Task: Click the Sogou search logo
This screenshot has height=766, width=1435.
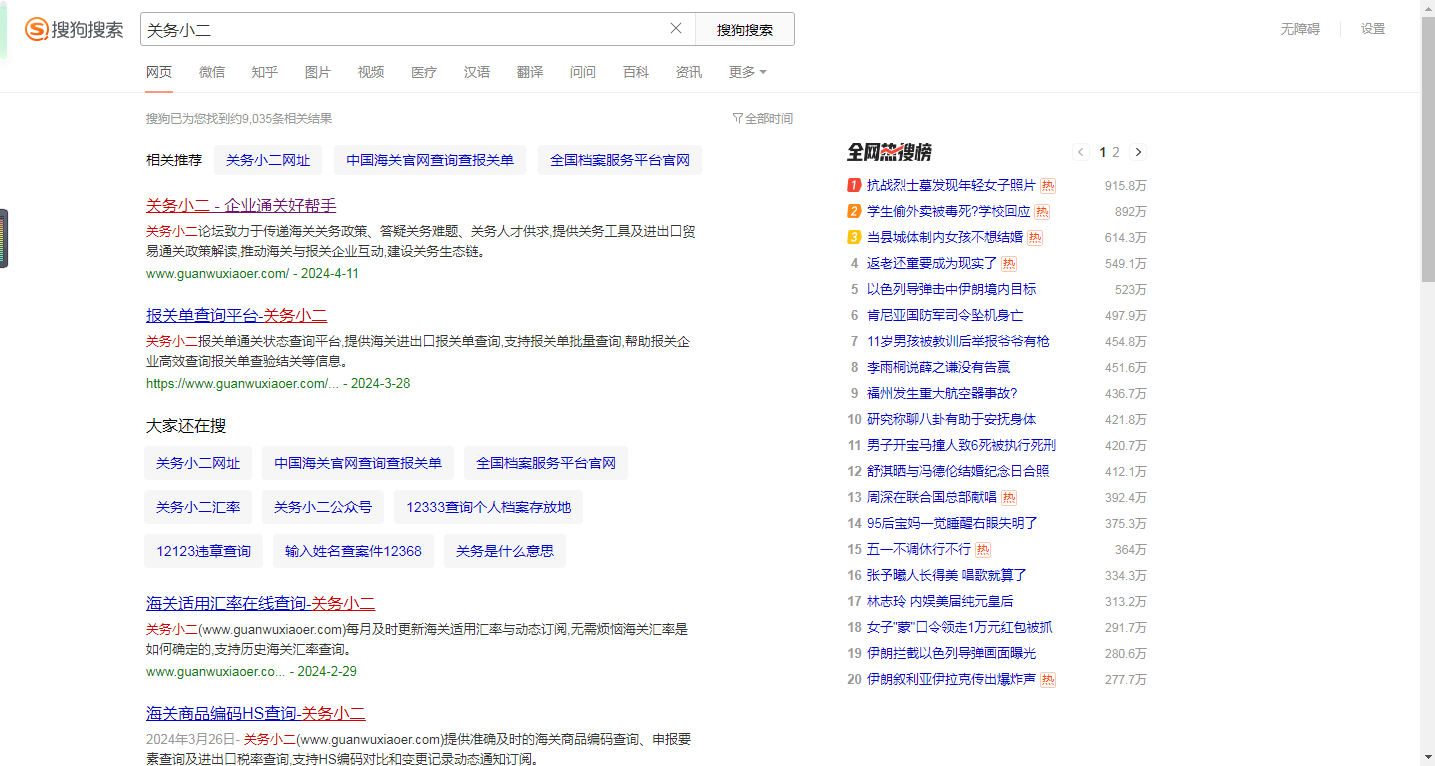Action: [74, 29]
